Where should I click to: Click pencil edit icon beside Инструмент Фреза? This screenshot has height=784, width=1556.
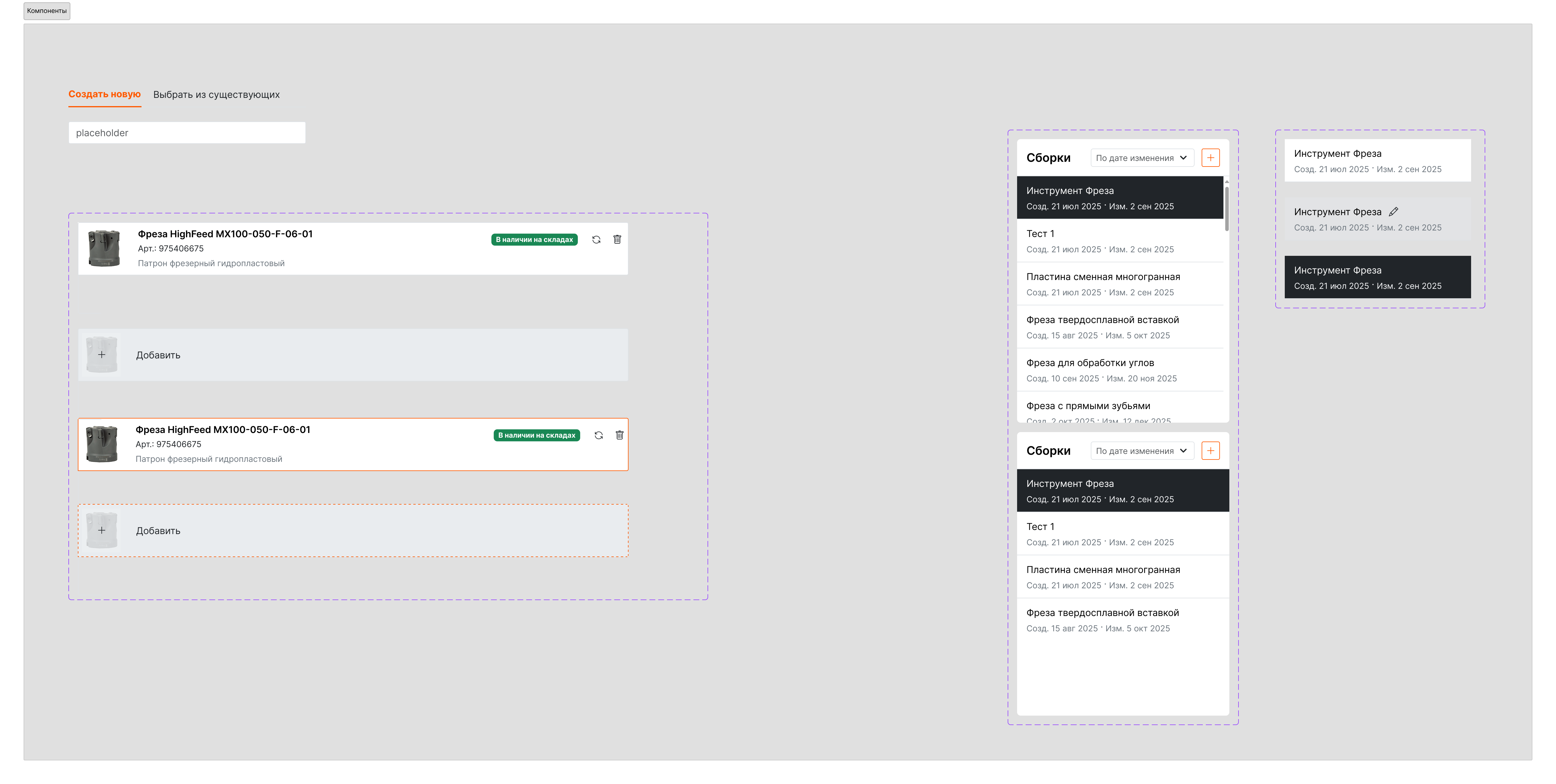(1394, 212)
